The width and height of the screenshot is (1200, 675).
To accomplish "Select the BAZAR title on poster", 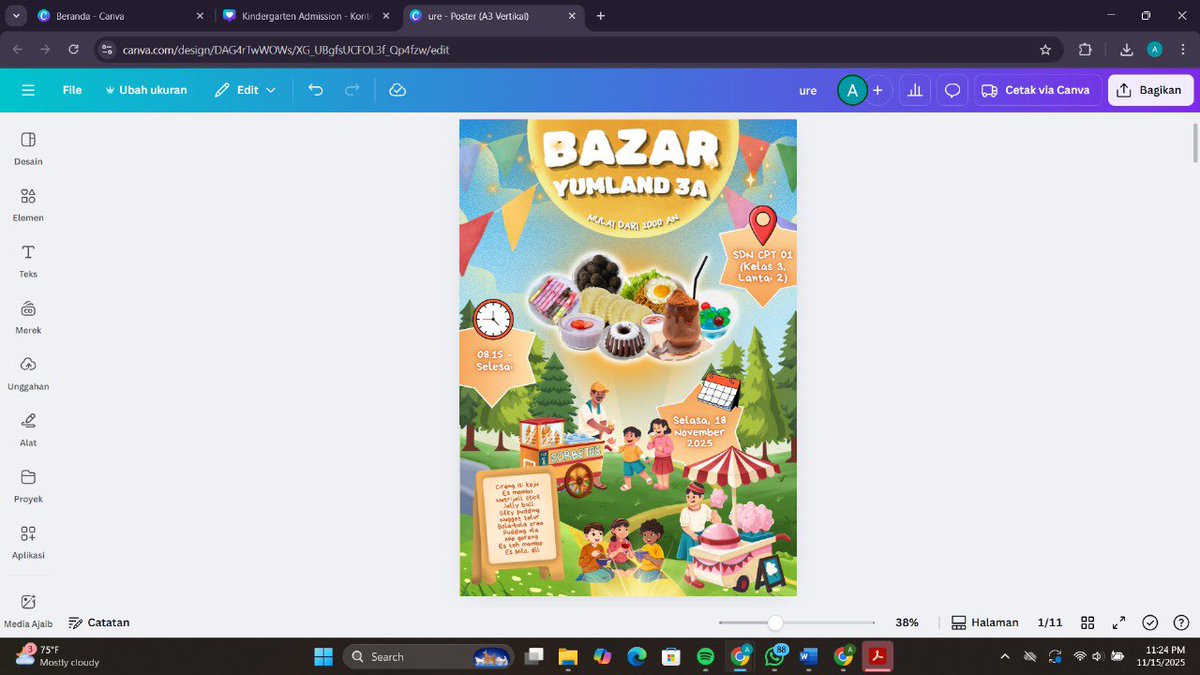I will coord(631,150).
